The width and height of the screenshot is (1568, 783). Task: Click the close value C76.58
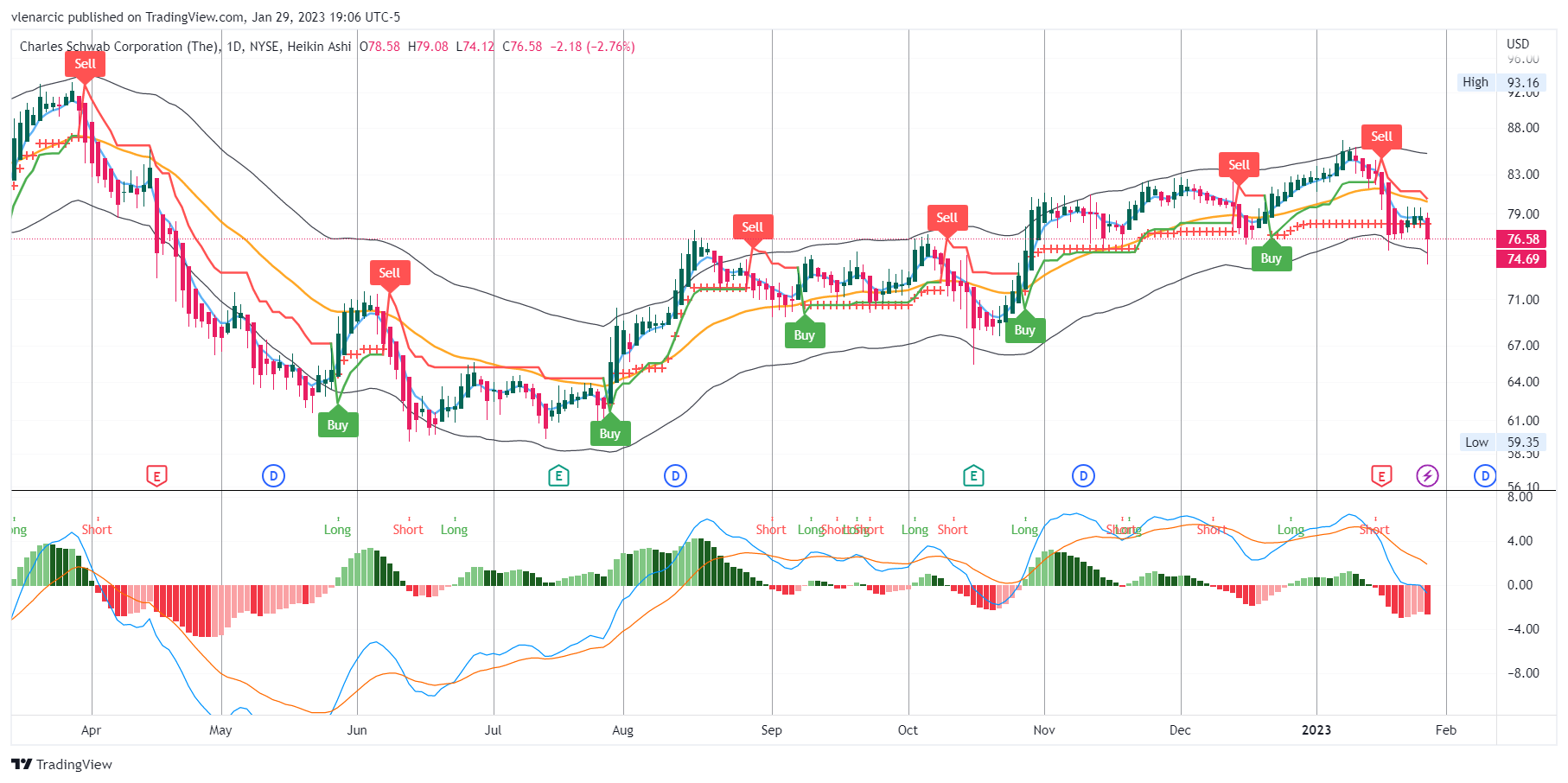(x=522, y=47)
